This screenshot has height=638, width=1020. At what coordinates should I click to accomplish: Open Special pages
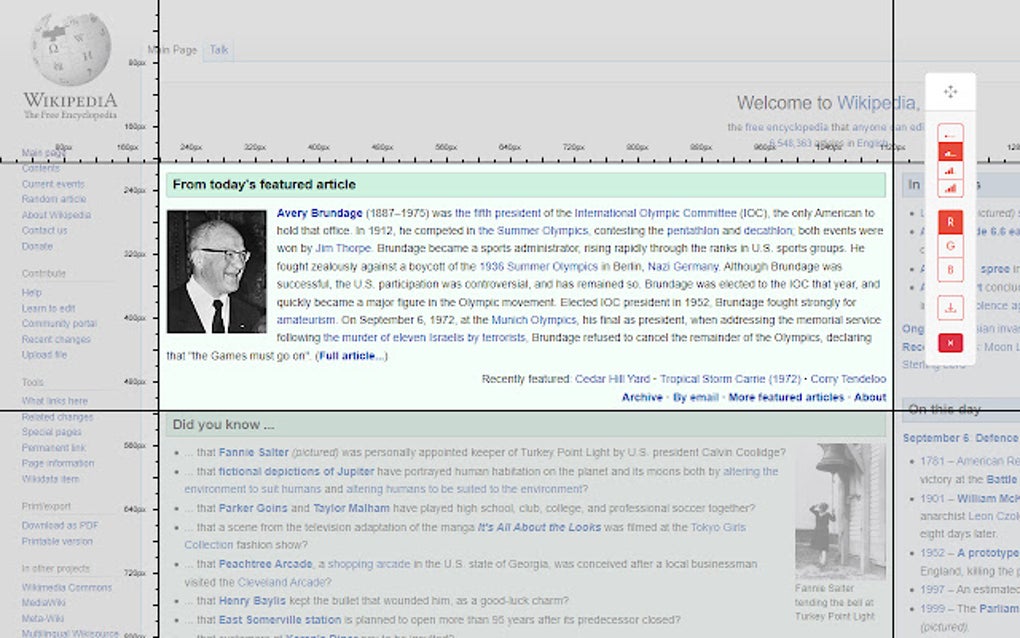click(51, 432)
